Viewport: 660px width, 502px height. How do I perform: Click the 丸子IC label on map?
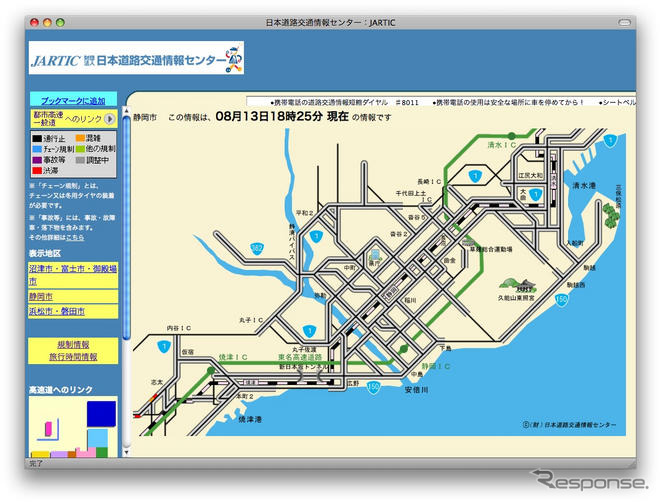tap(251, 320)
